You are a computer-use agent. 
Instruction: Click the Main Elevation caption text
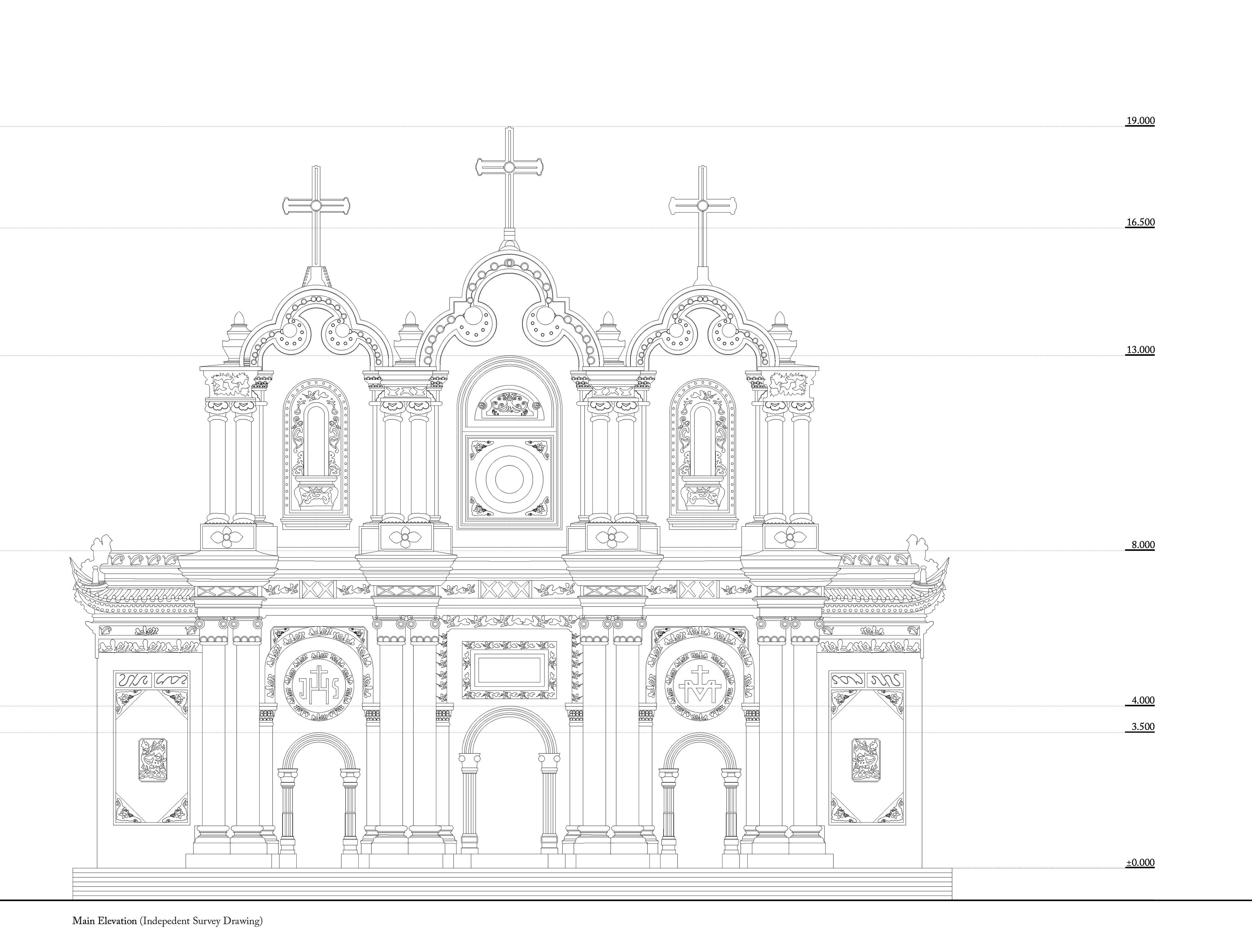point(167,921)
